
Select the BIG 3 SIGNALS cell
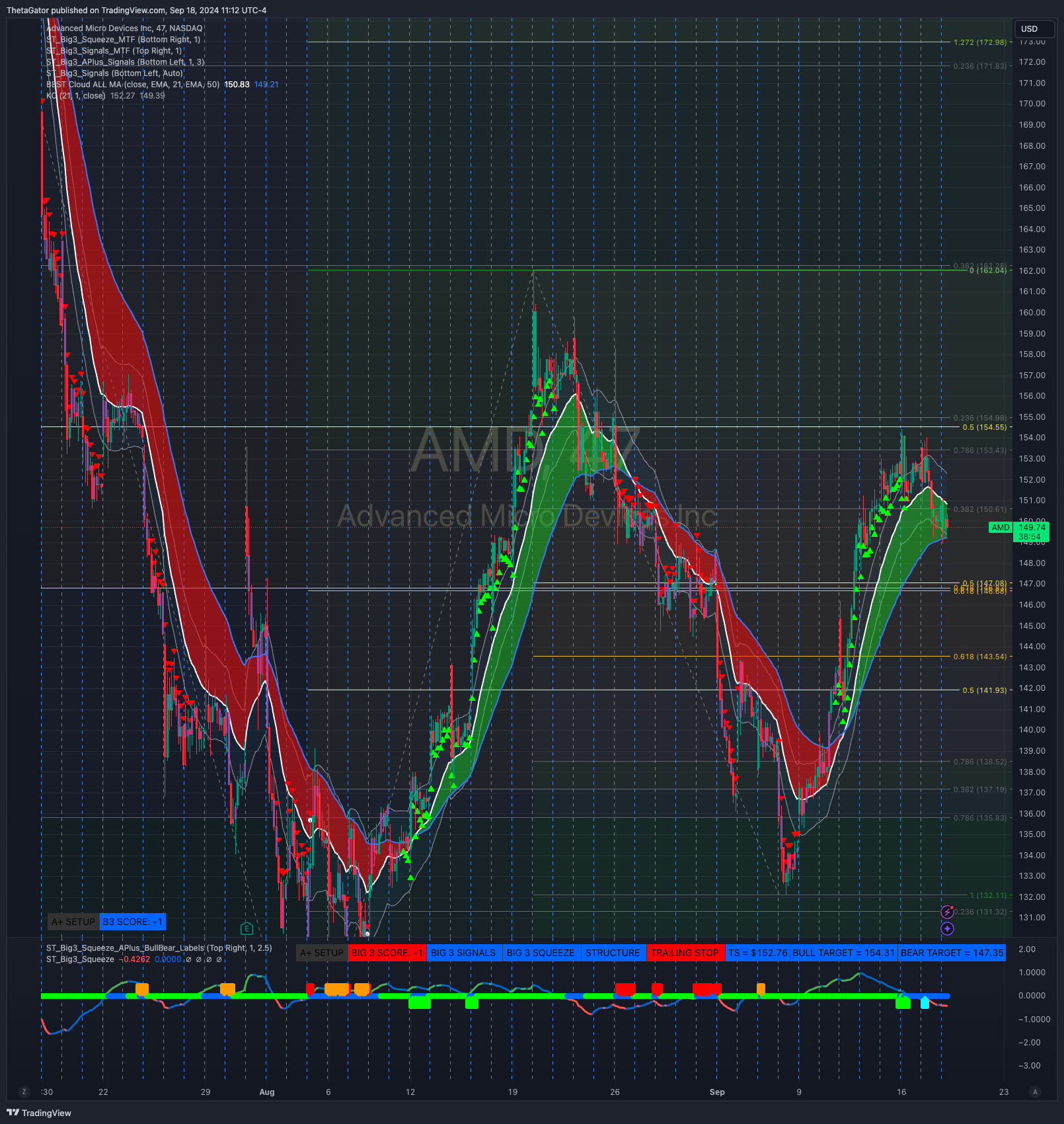[463, 953]
